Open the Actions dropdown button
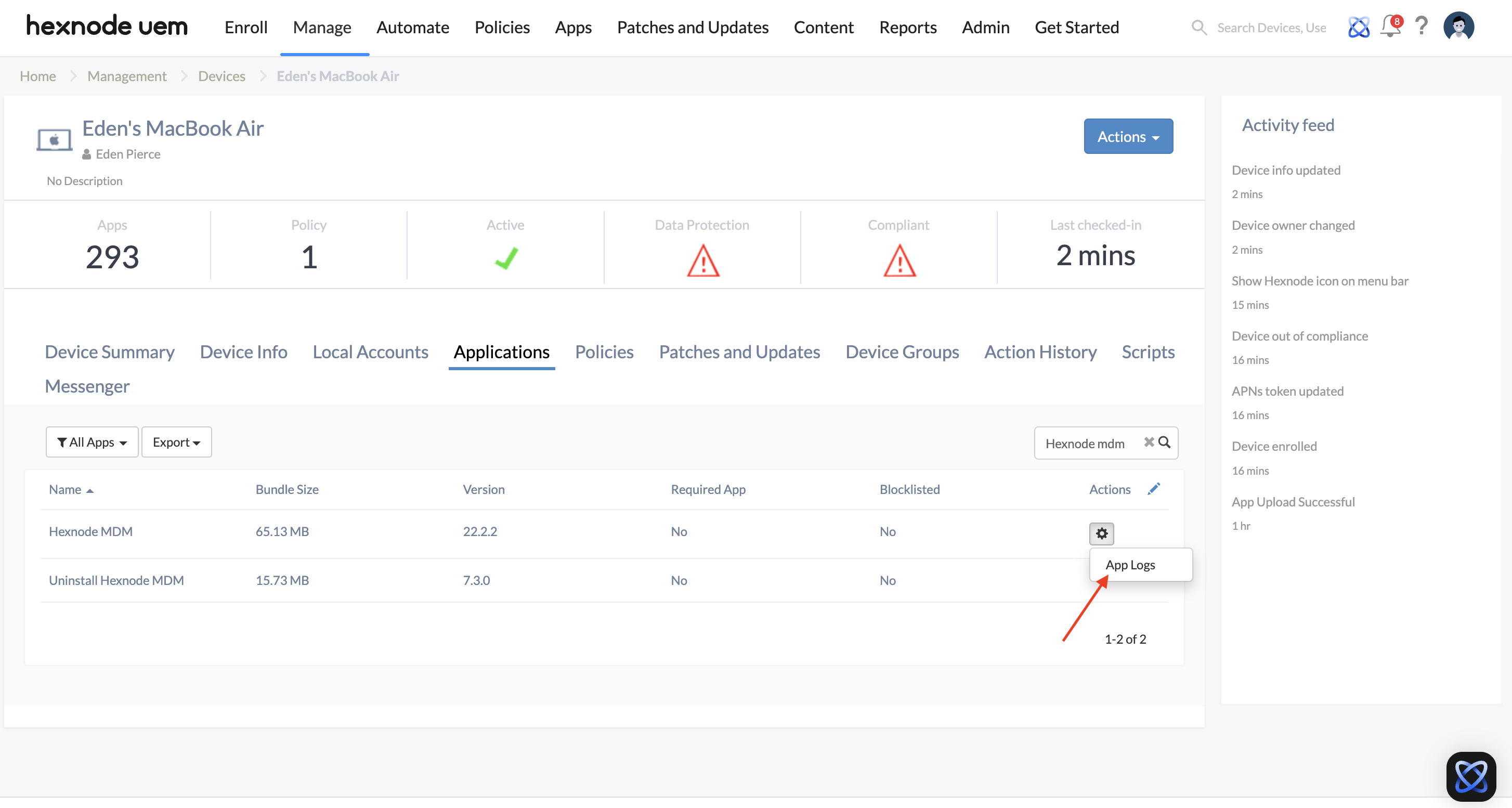Image resolution: width=1512 pixels, height=808 pixels. pyautogui.click(x=1128, y=137)
